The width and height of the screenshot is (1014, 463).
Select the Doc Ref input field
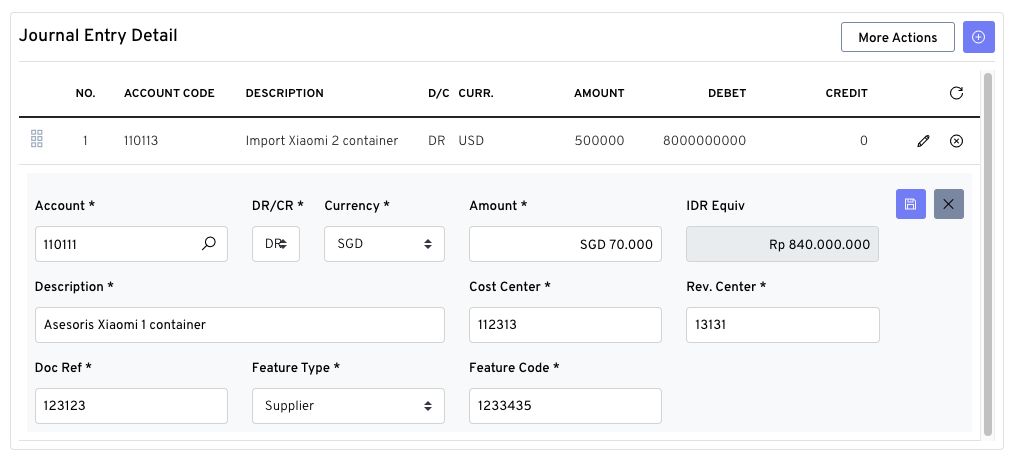pyautogui.click(x=131, y=406)
